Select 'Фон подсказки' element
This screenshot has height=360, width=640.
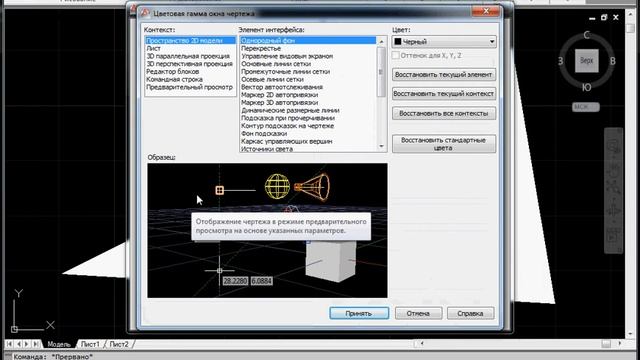click(264, 133)
